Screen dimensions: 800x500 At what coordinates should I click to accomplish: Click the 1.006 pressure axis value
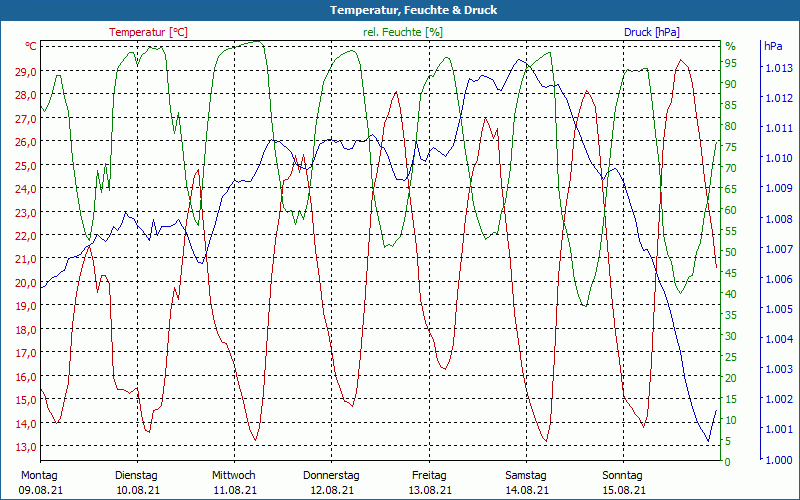(779, 279)
